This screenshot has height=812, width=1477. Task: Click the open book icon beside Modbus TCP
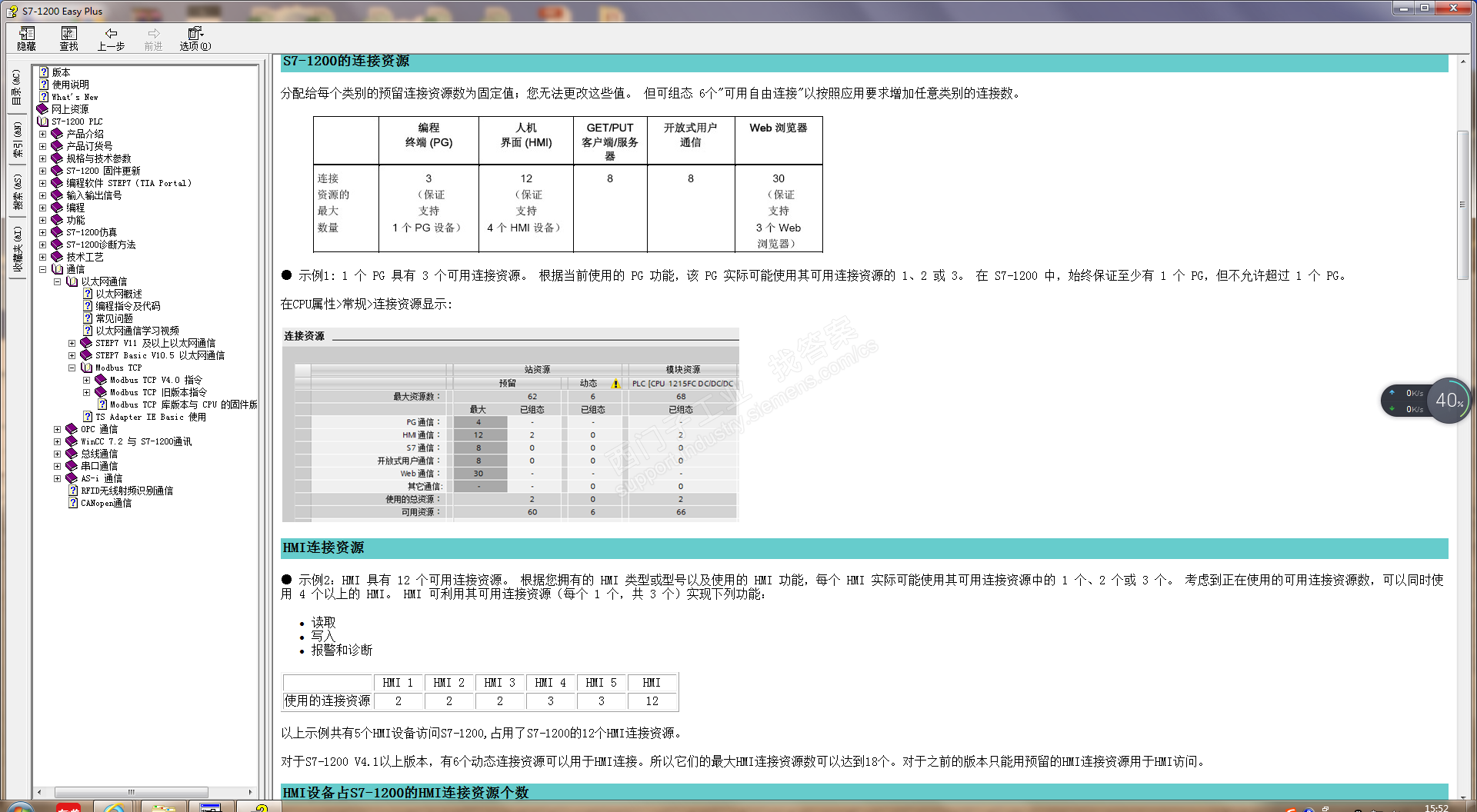coord(86,368)
